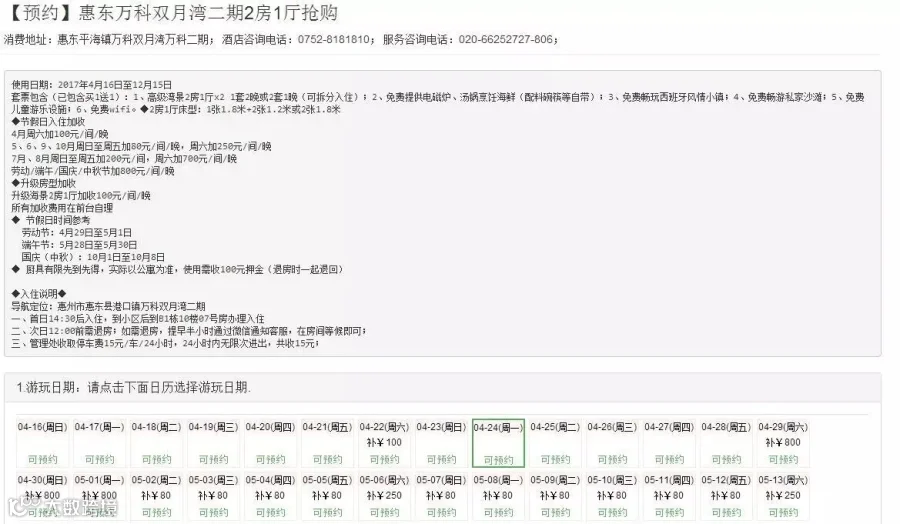Select the 05-02(周二) date cell
The image size is (900, 524).
[156, 496]
